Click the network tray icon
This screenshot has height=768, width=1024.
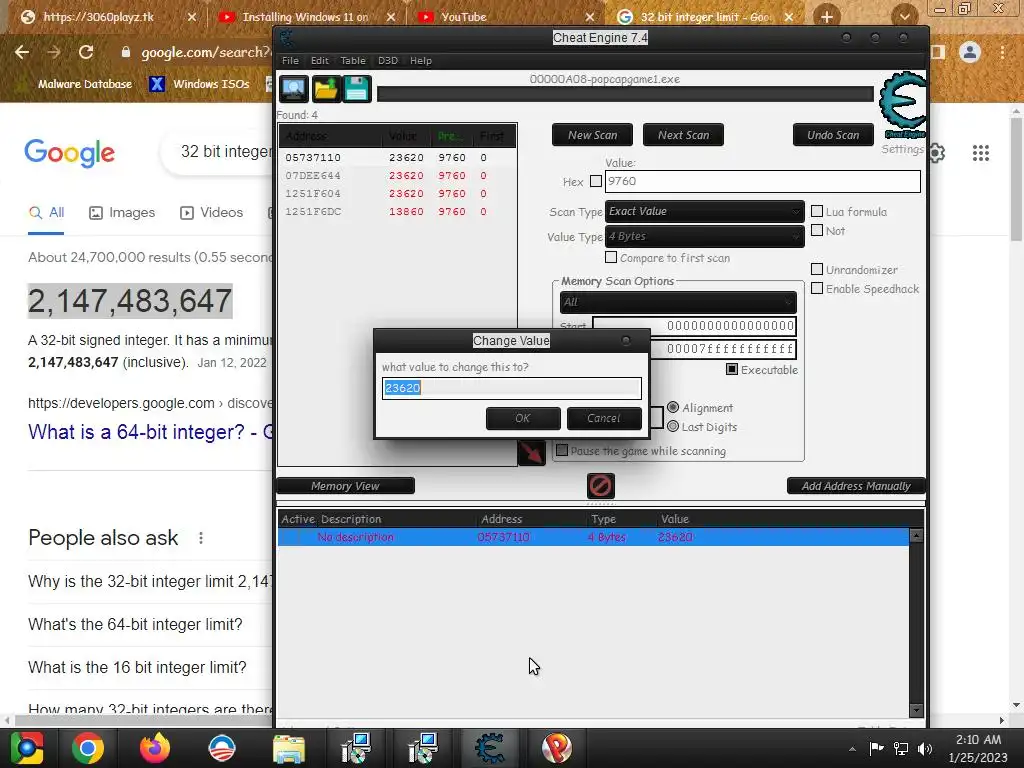[x=901, y=748]
